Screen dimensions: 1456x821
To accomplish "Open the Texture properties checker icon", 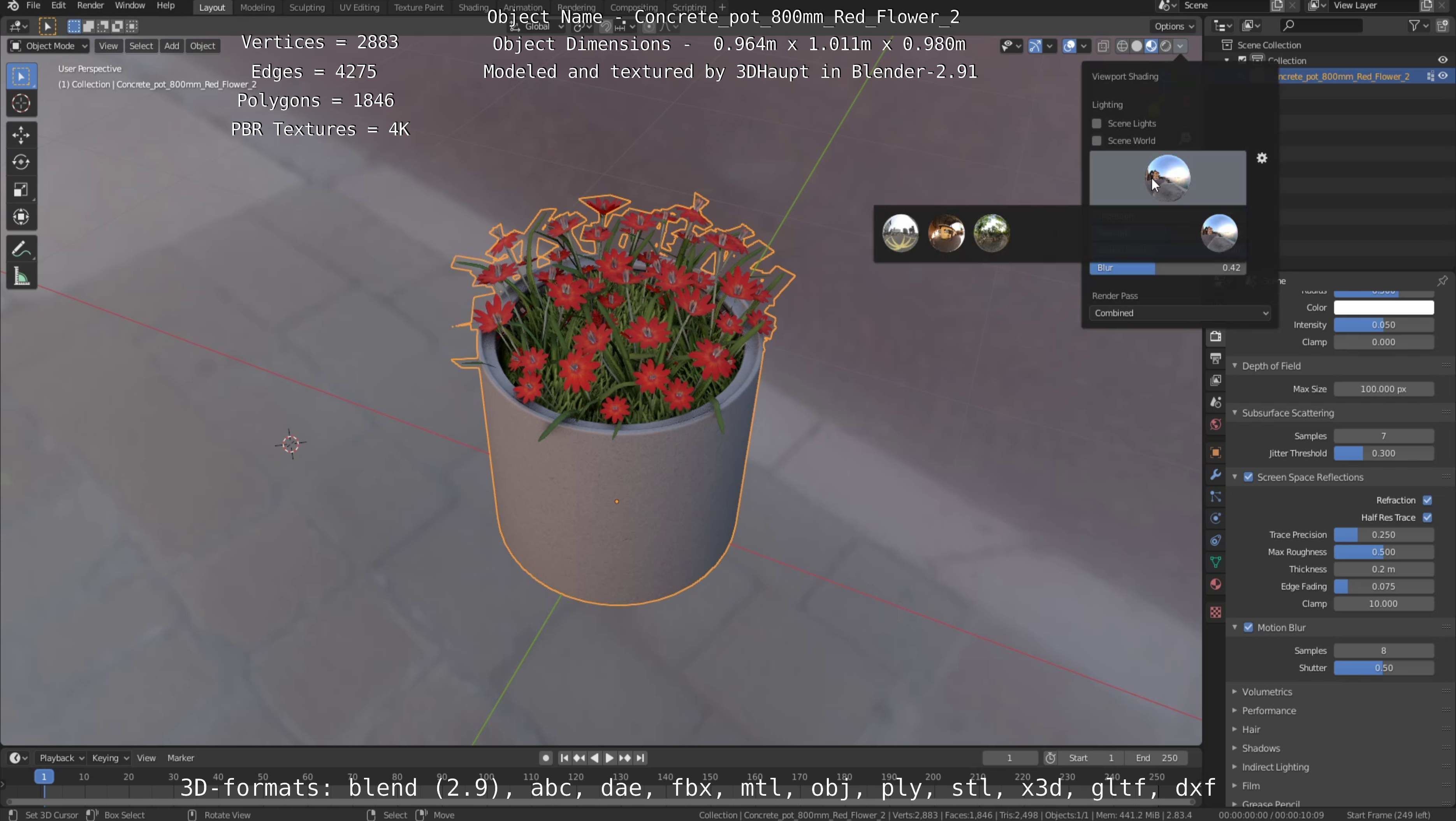I will [x=1215, y=612].
